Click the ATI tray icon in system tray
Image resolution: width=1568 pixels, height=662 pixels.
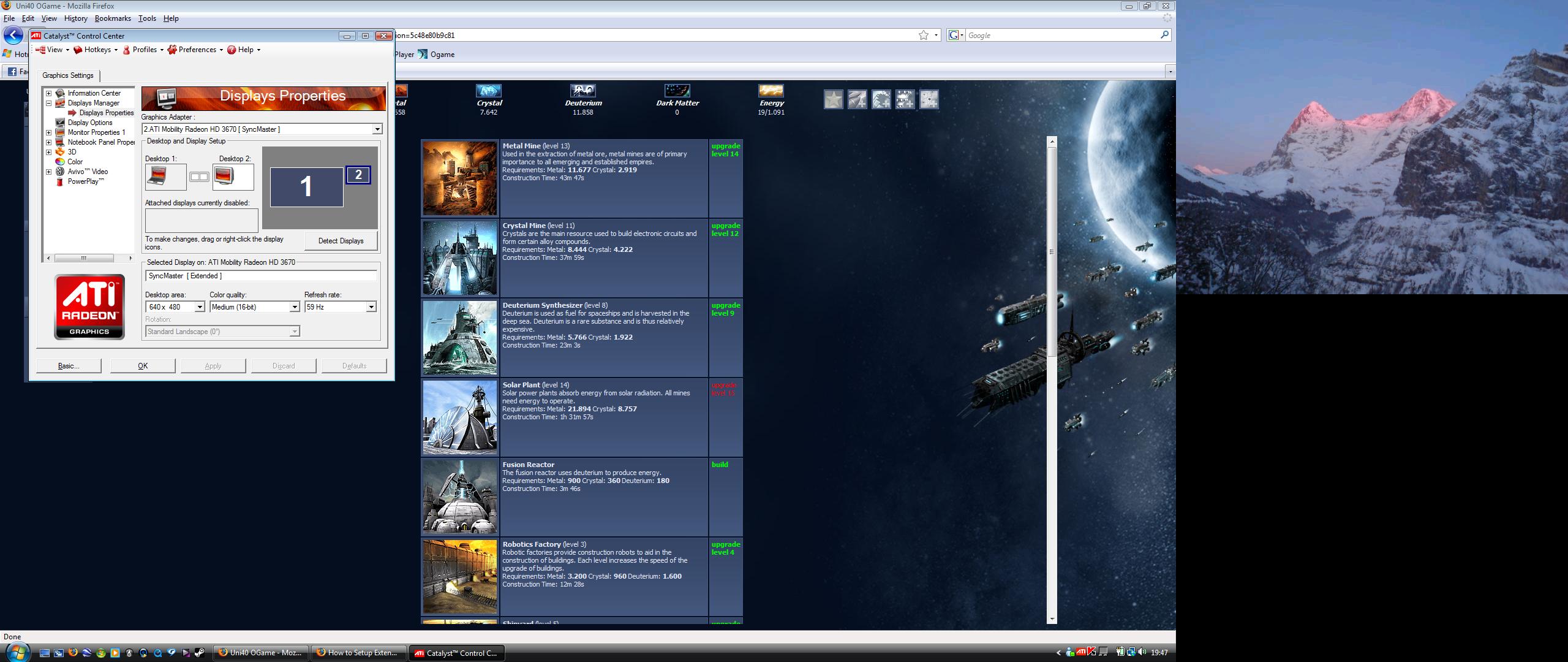click(1081, 652)
